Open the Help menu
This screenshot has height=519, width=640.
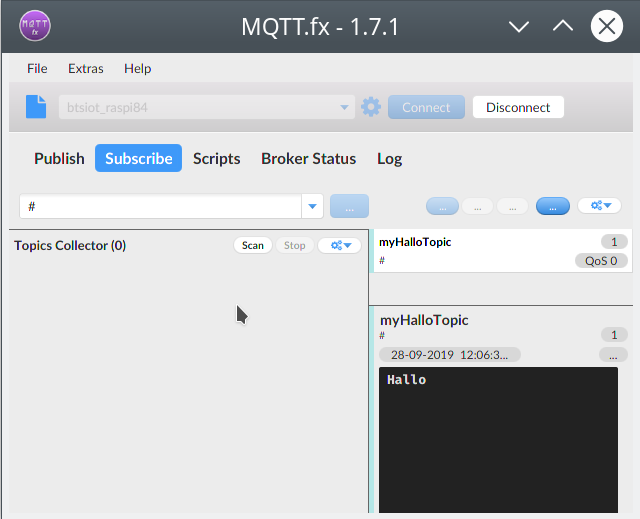click(138, 69)
